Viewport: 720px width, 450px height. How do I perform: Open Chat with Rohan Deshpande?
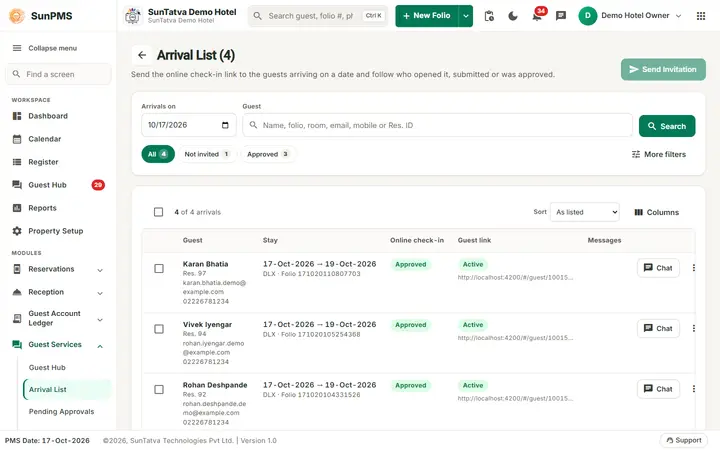coord(658,389)
